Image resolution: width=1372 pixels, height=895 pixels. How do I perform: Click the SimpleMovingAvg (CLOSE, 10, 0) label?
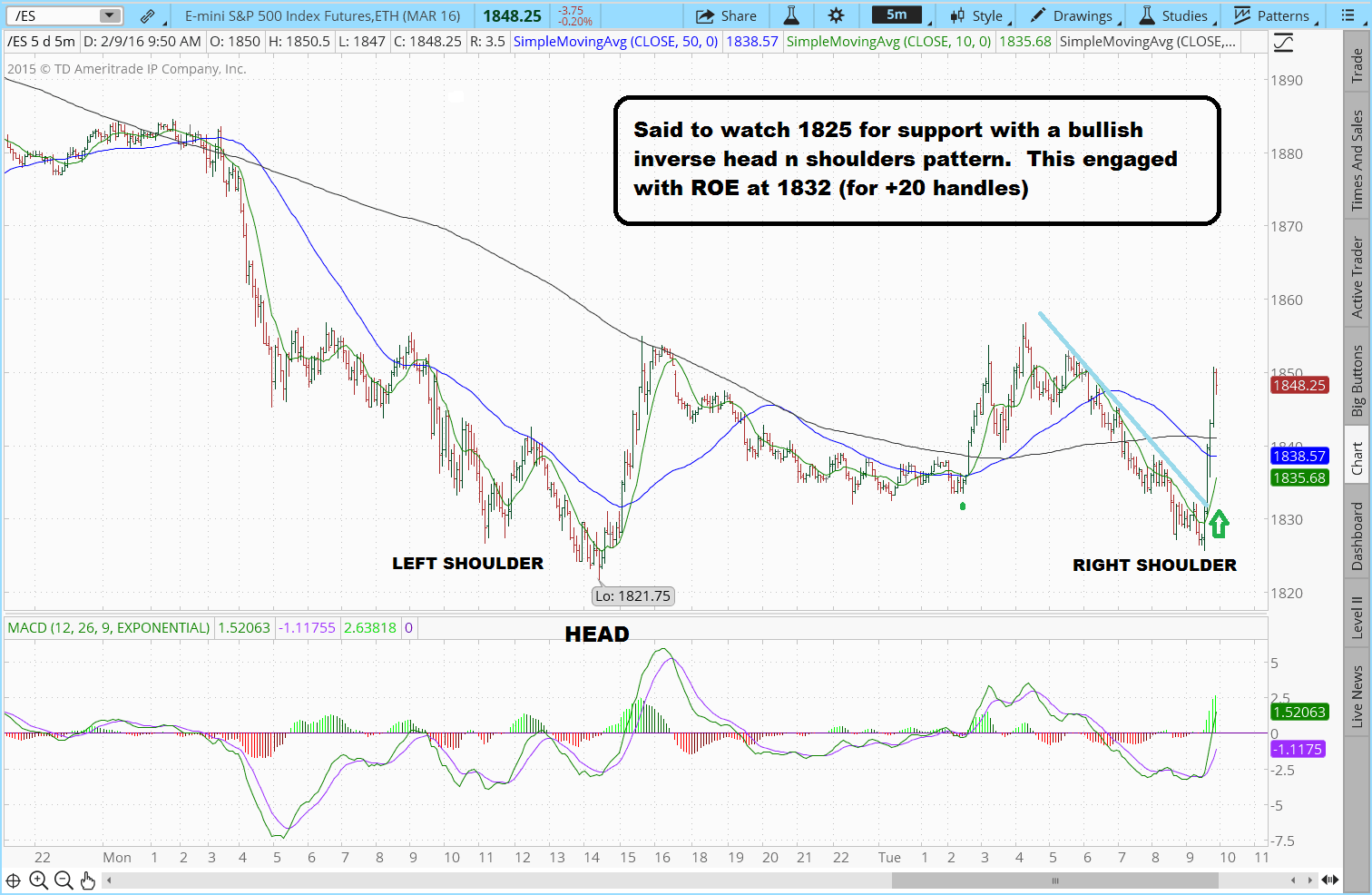(888, 42)
